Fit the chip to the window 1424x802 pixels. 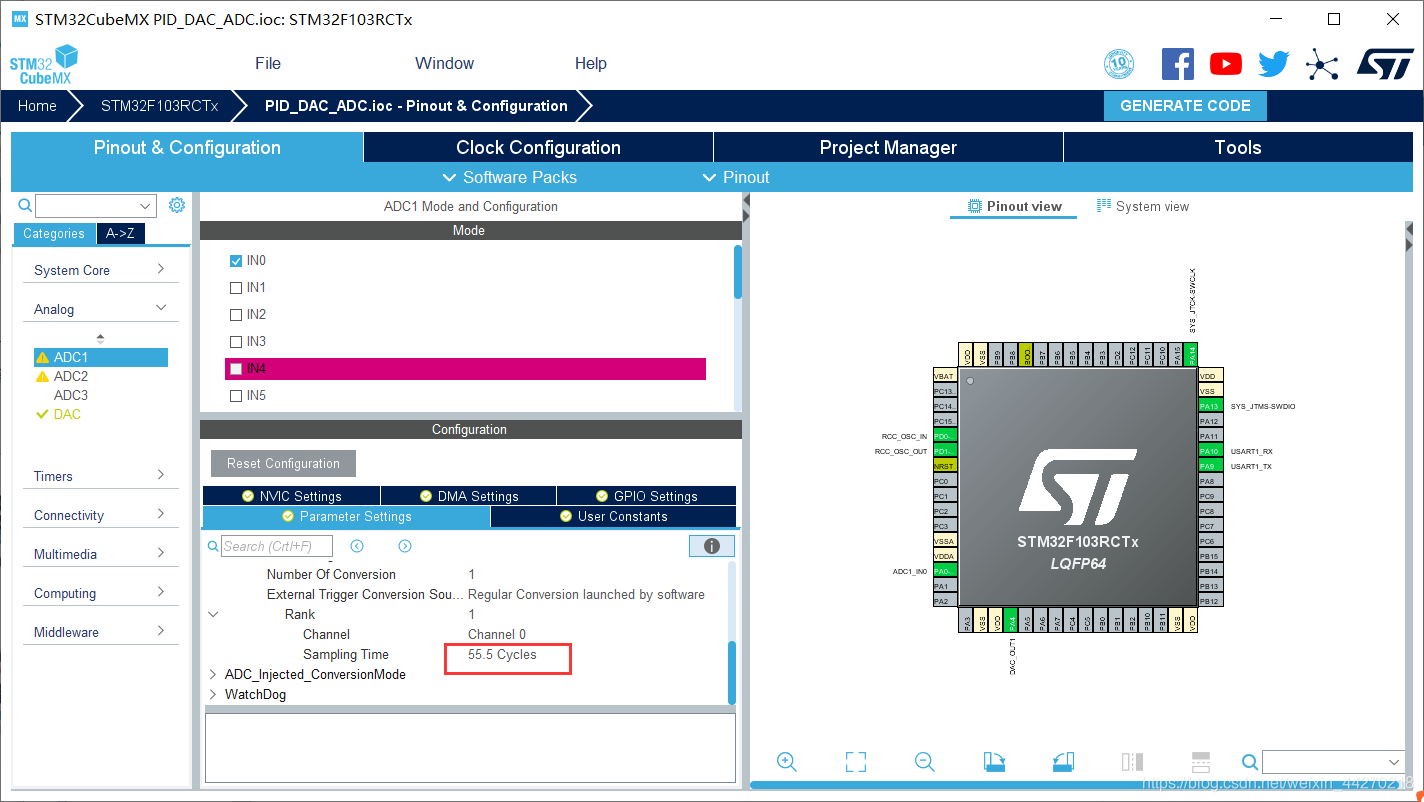pos(856,762)
